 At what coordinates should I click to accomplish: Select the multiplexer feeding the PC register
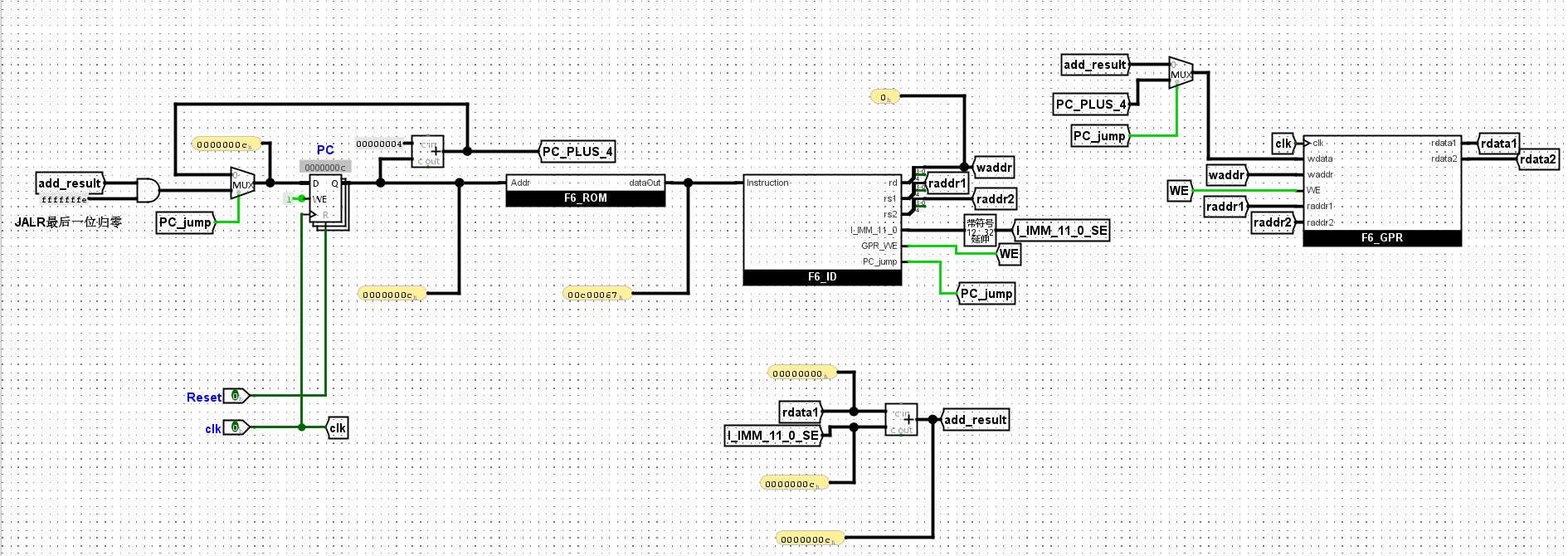[x=242, y=183]
